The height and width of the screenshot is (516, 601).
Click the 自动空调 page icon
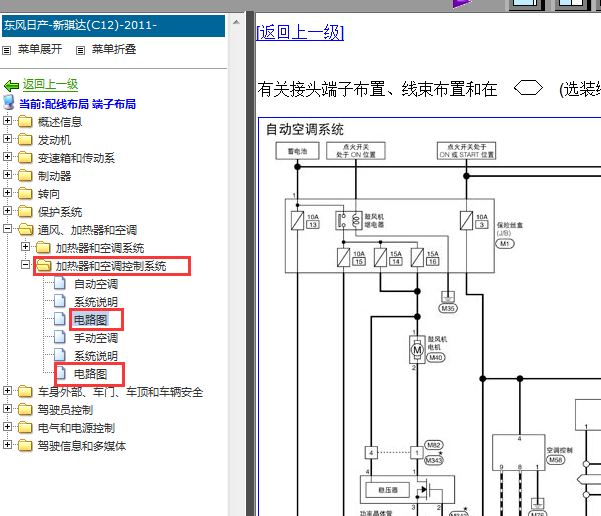pyautogui.click(x=59, y=283)
